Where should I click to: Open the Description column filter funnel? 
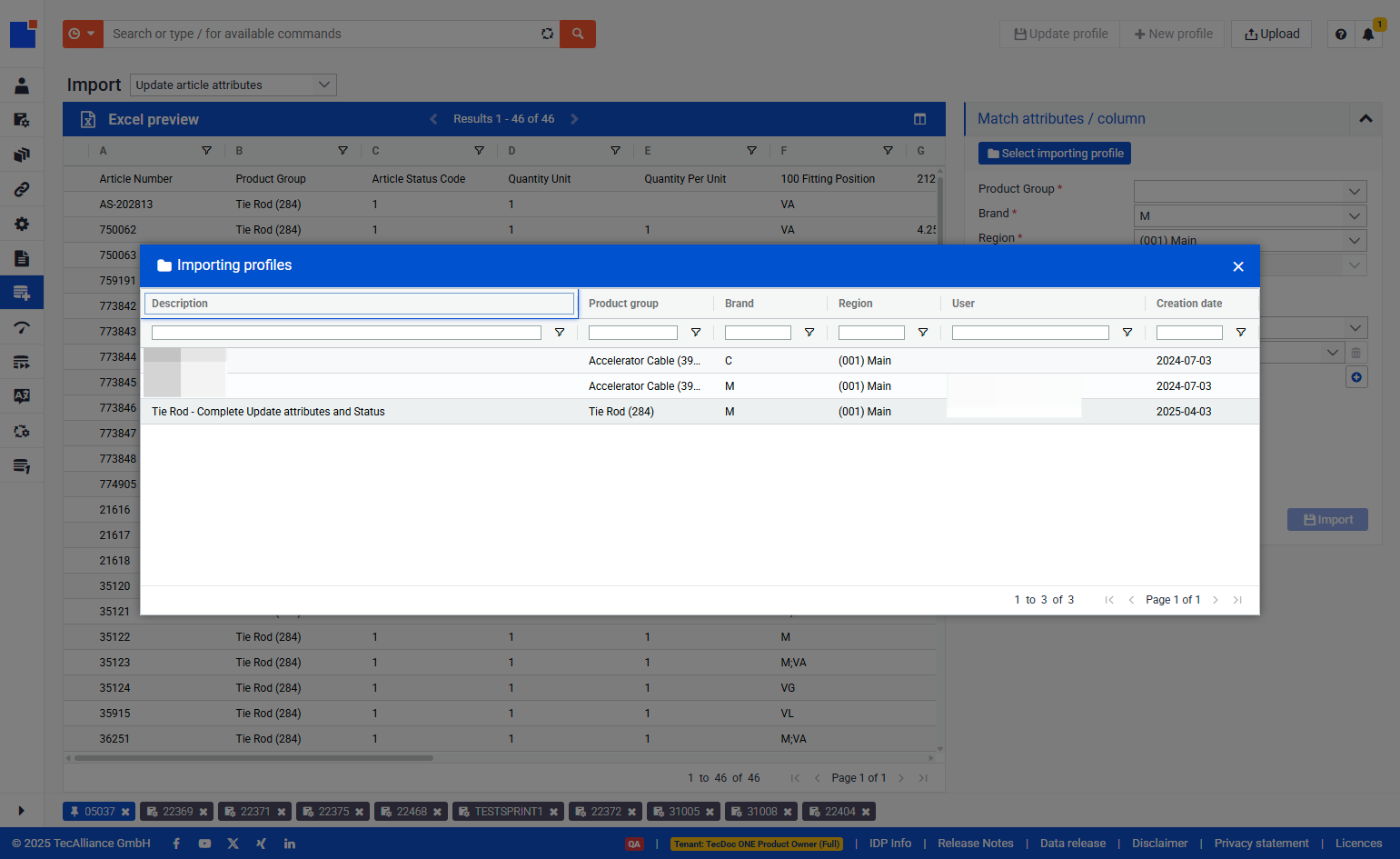pos(560,333)
